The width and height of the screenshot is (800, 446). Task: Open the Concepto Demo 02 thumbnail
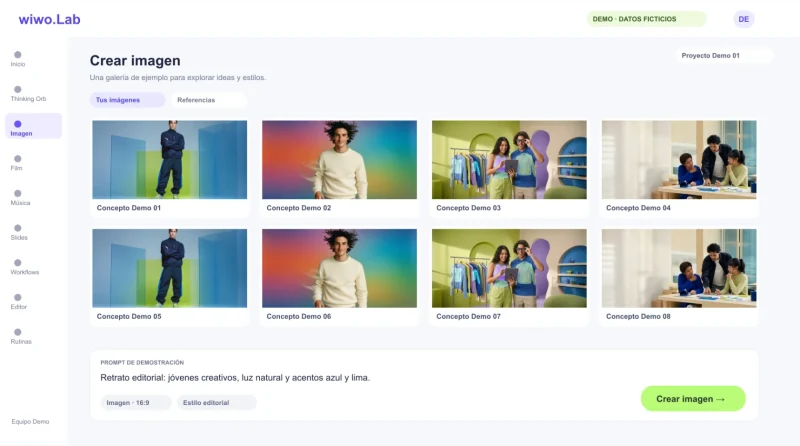[339, 160]
